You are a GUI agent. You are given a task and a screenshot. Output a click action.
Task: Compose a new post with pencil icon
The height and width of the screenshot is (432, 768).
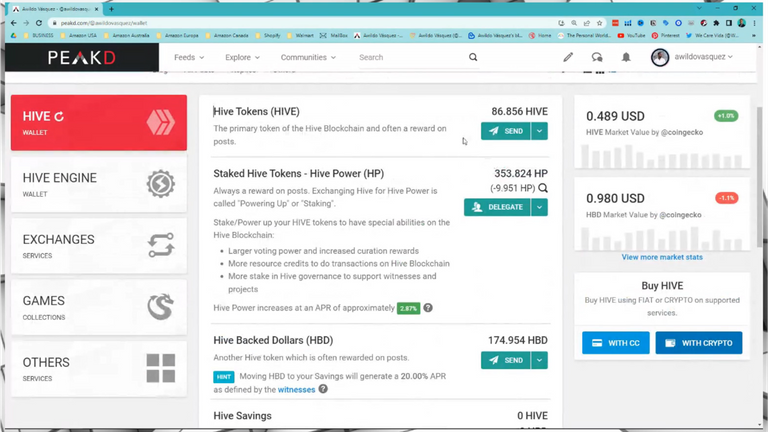coord(568,57)
